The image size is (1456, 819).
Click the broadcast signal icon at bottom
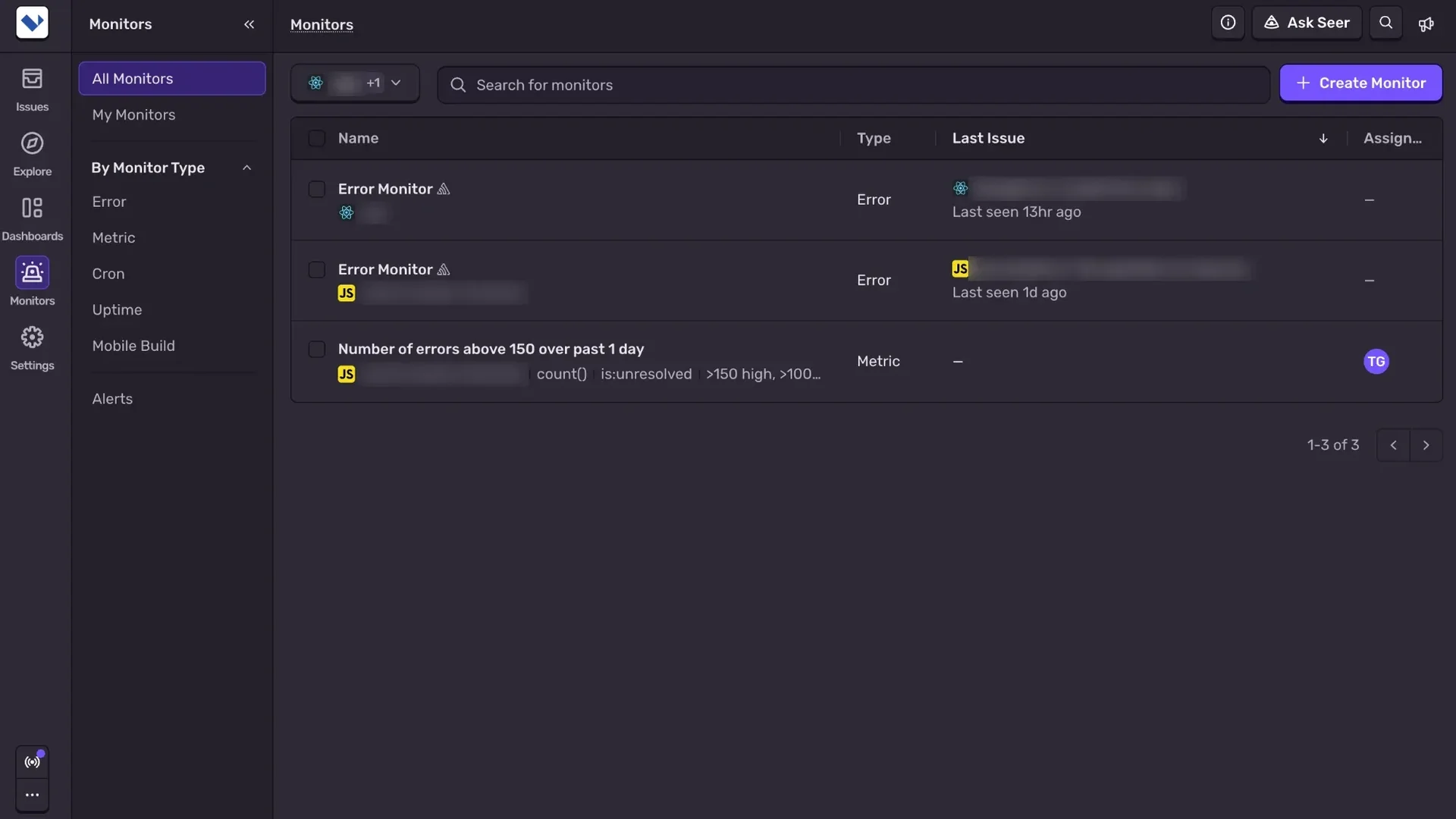pos(32,762)
